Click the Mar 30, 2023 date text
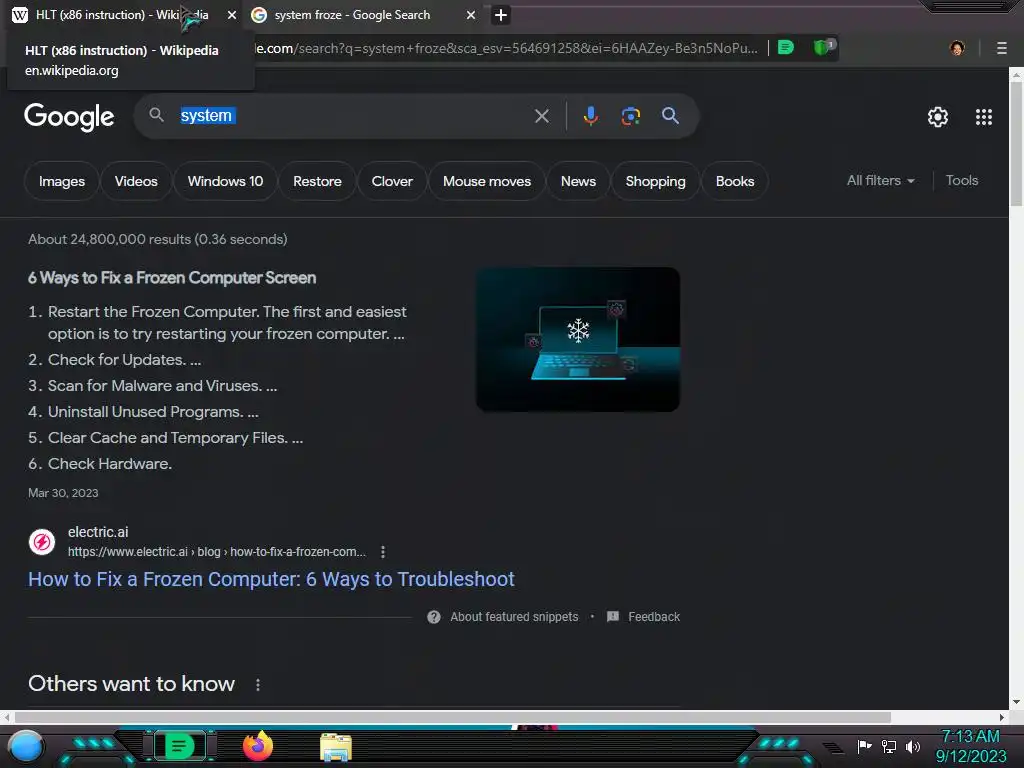The image size is (1024, 768). pyautogui.click(x=63, y=493)
